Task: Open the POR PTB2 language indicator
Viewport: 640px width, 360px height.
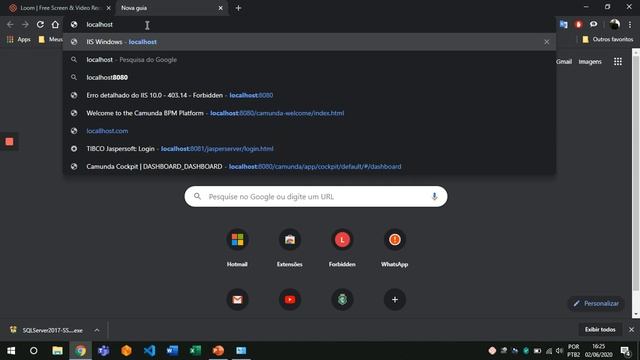Action: click(x=573, y=351)
